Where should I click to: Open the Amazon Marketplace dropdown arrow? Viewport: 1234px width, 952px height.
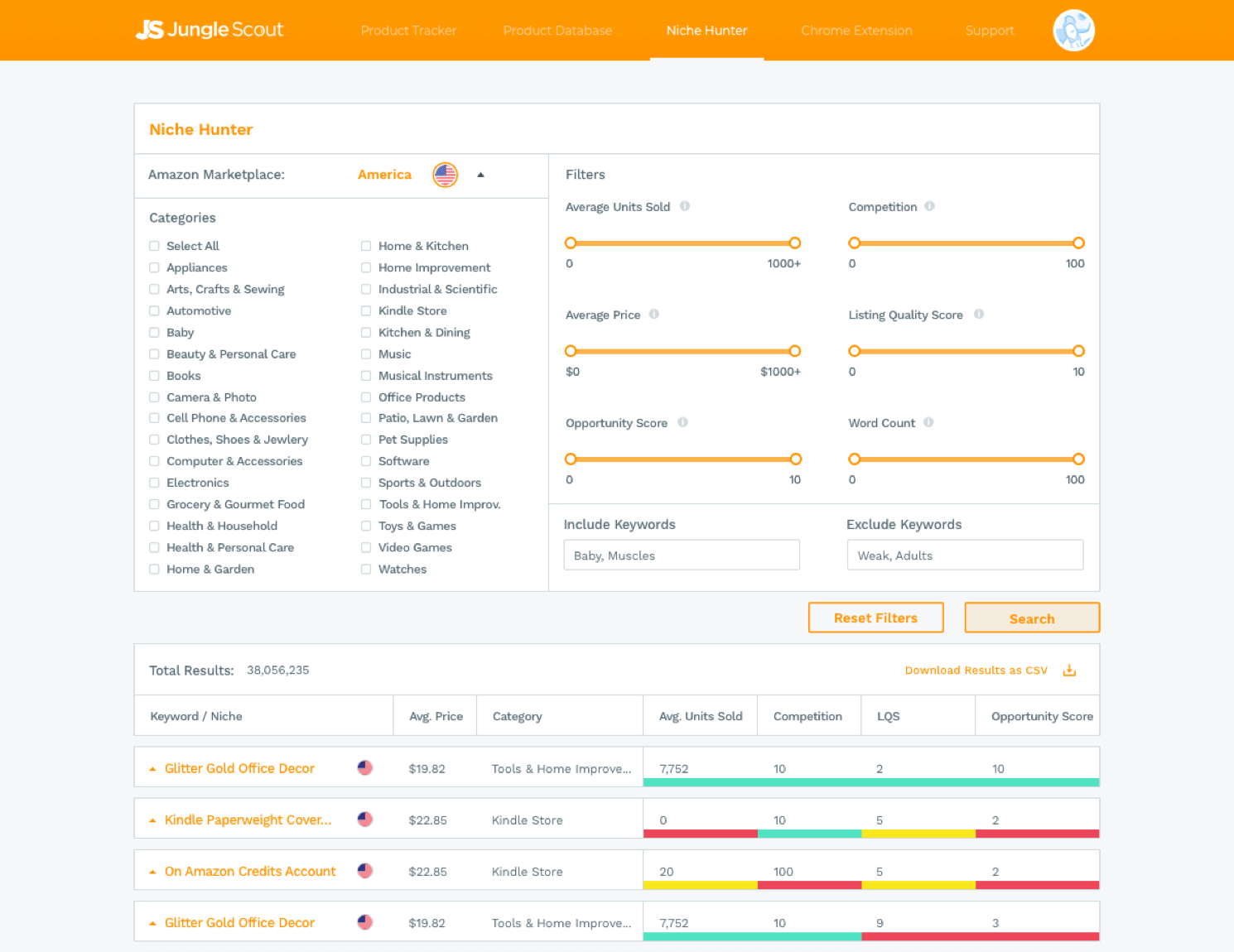coord(480,175)
